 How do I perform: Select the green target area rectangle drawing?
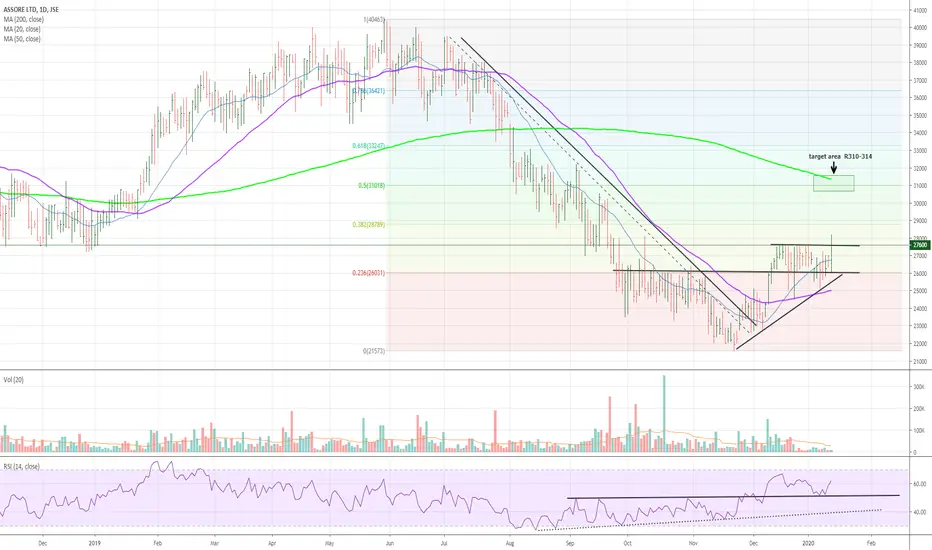(x=834, y=183)
